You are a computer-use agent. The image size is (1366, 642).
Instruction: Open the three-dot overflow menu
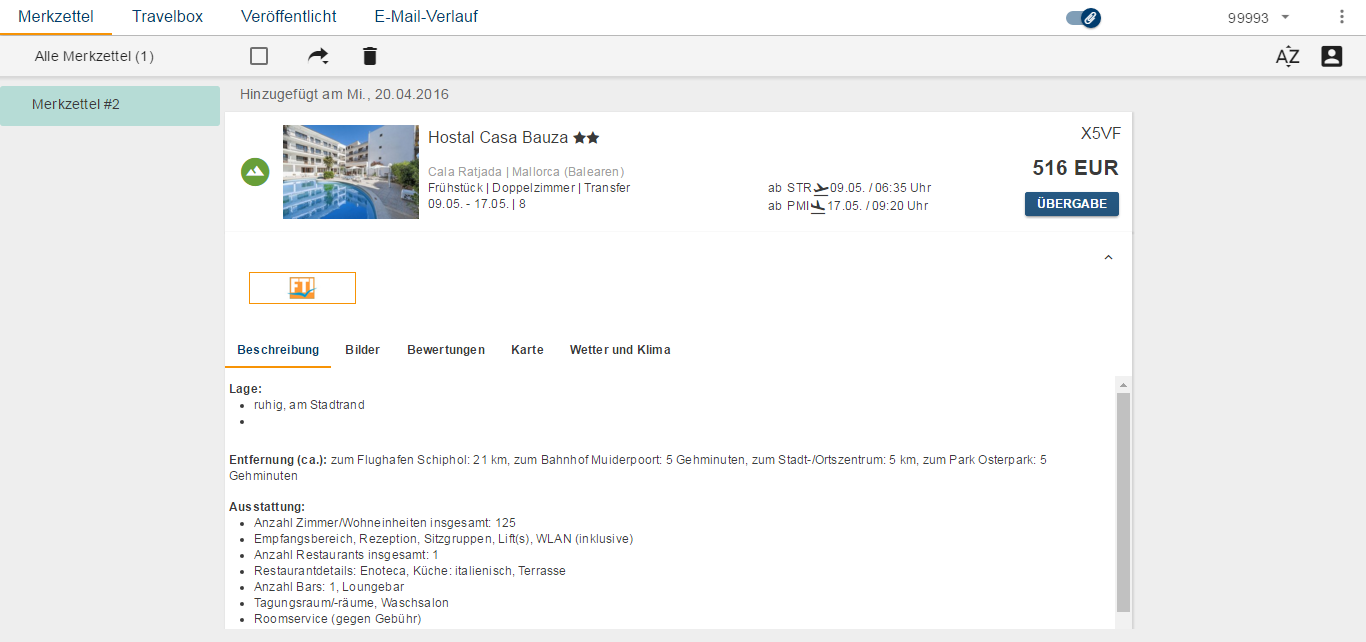tap(1341, 17)
